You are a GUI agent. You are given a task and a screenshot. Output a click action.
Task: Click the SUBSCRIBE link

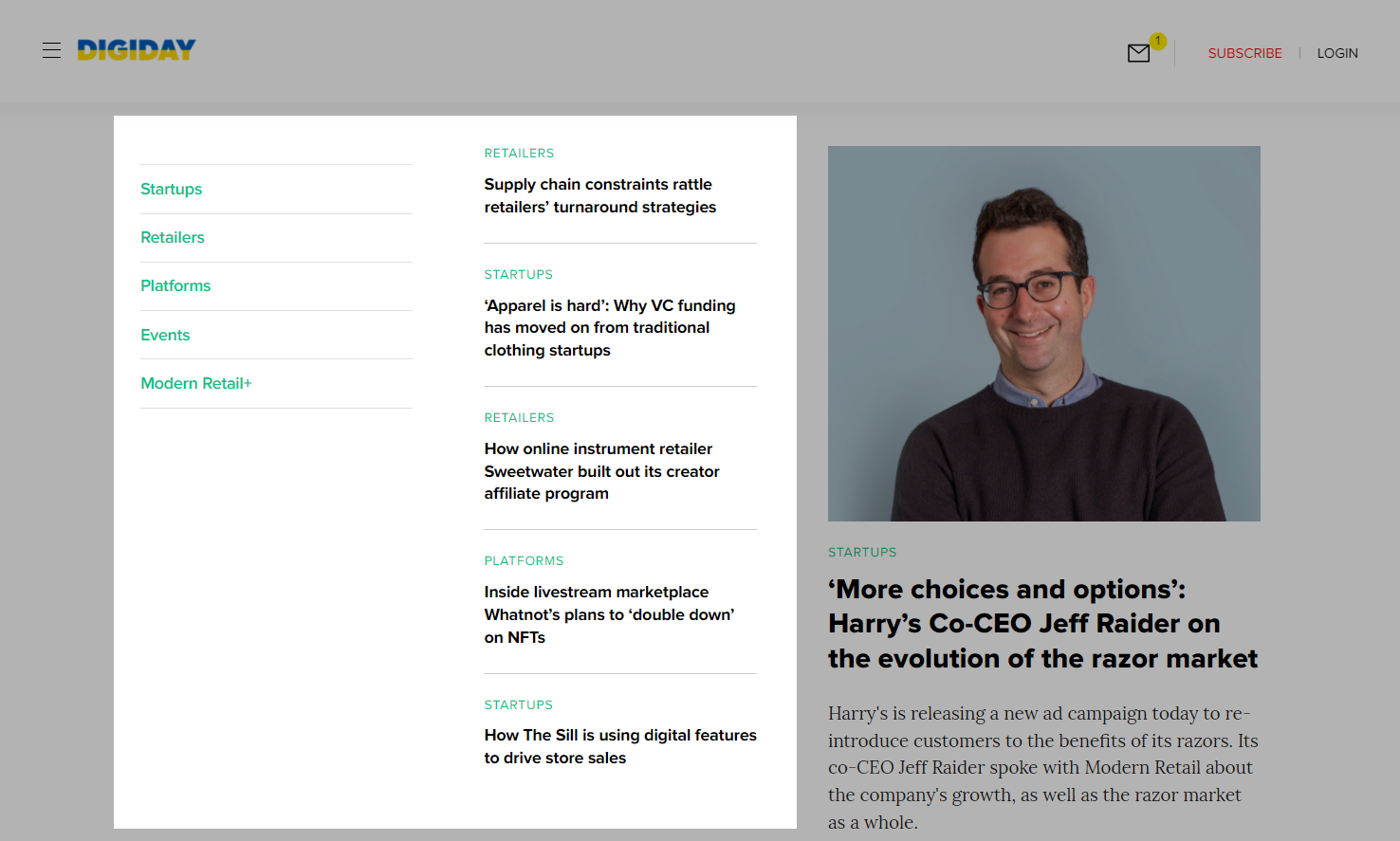pos(1244,53)
